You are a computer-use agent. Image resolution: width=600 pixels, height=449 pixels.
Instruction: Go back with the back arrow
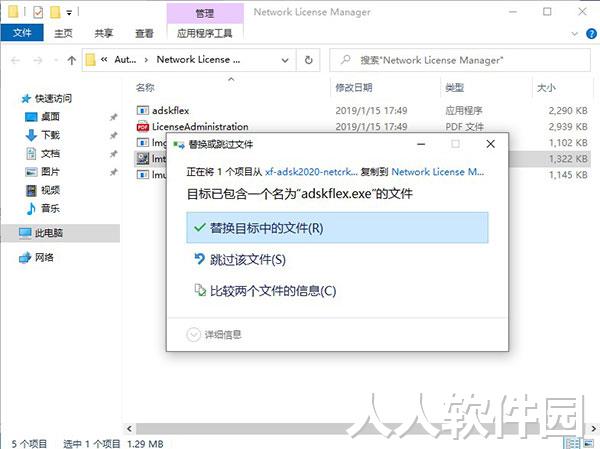tap(15, 60)
